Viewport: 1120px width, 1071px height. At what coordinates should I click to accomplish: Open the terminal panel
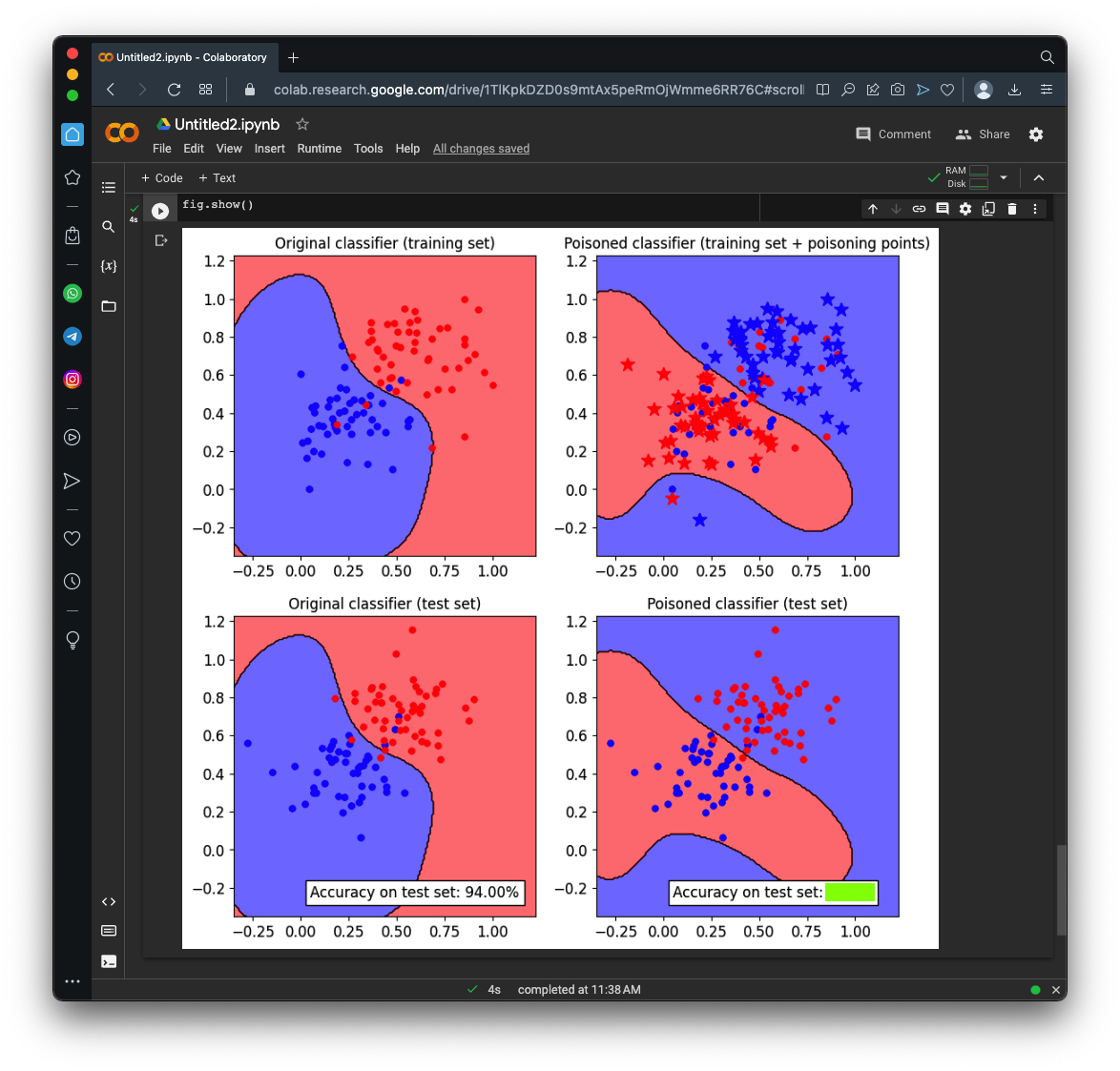point(109,961)
